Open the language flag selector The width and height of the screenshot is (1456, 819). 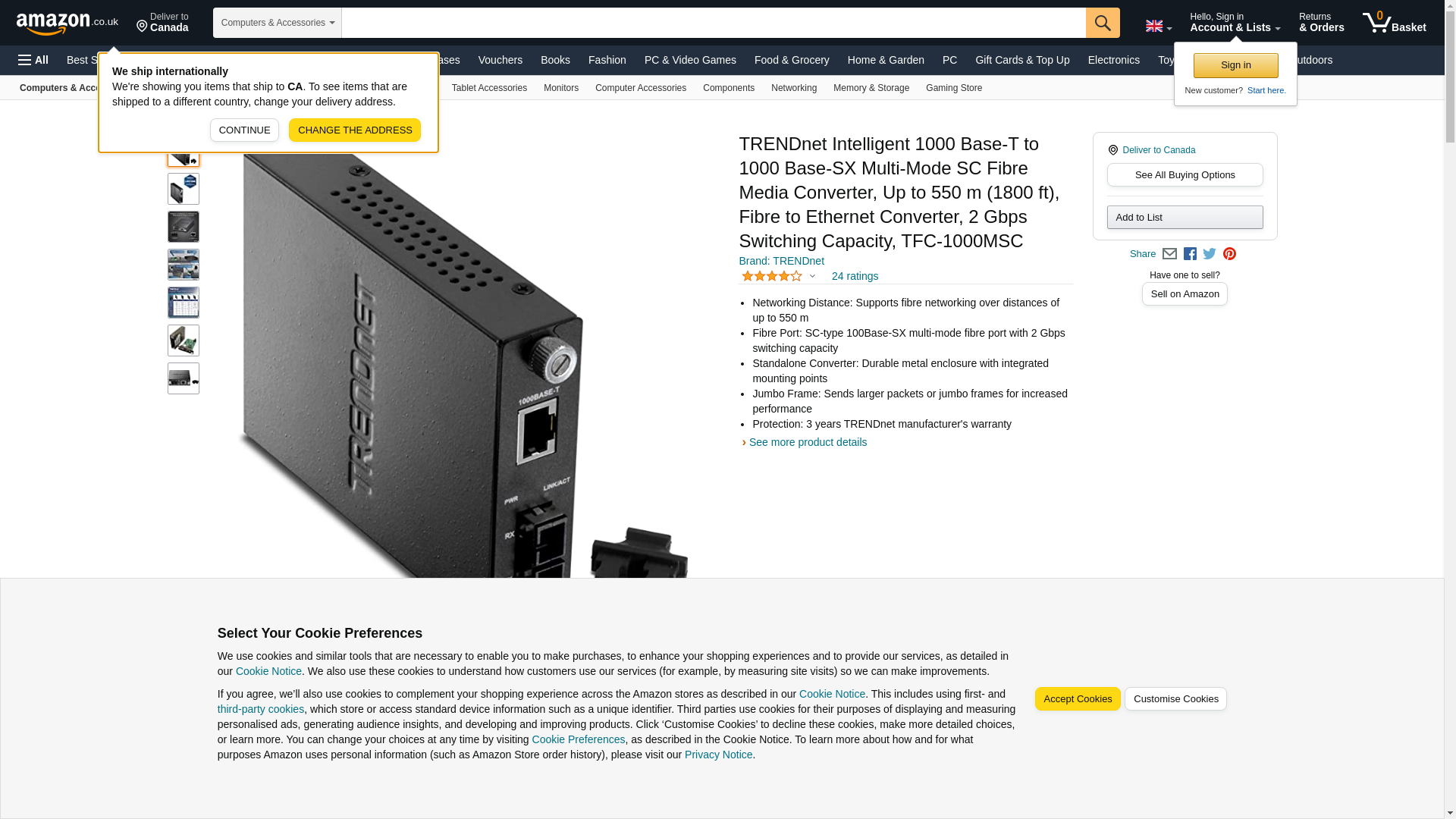pos(1158,27)
